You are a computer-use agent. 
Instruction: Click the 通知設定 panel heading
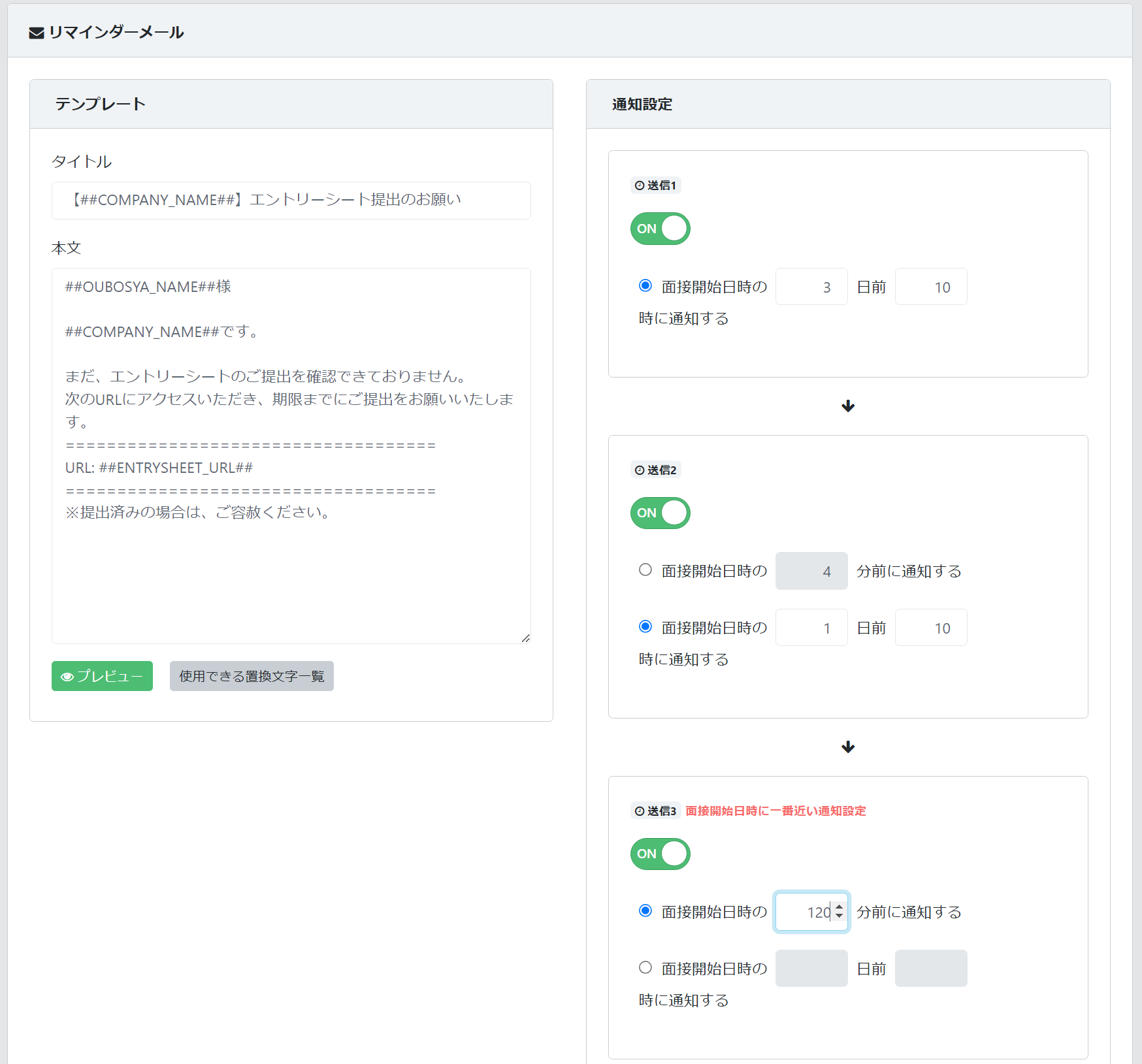(x=642, y=105)
